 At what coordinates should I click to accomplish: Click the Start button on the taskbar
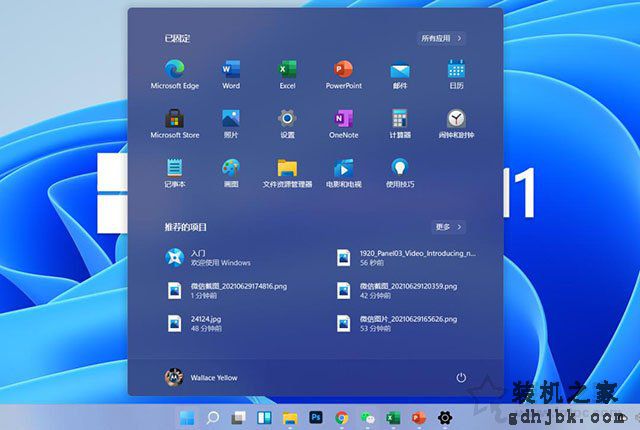point(187,417)
